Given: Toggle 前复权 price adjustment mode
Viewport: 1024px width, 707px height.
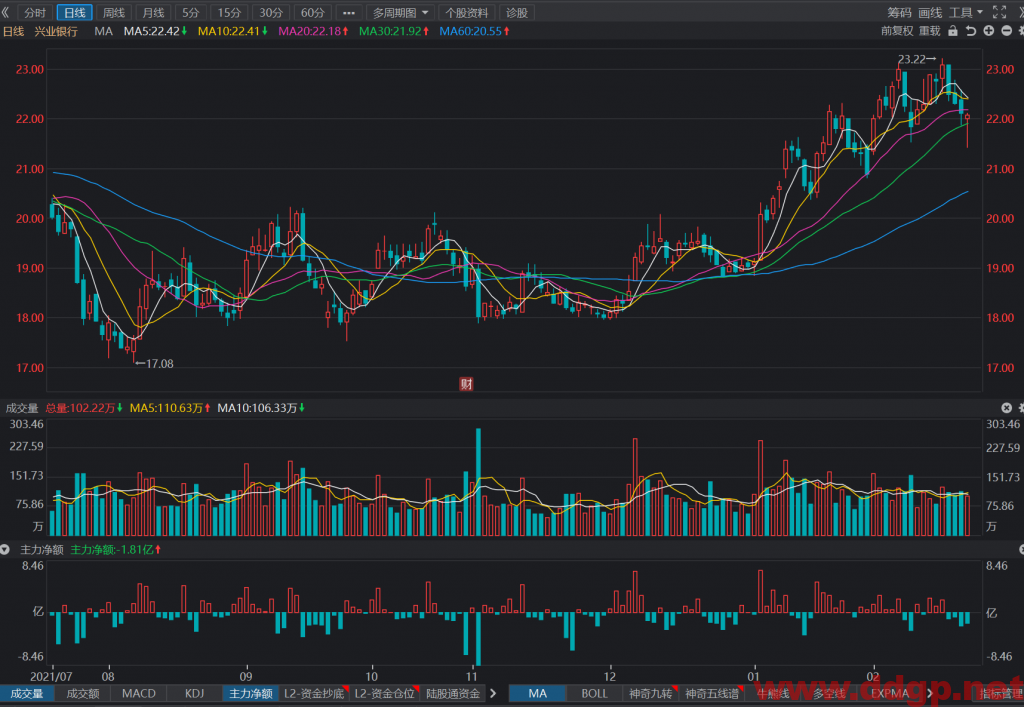Looking at the screenshot, I should (897, 31).
